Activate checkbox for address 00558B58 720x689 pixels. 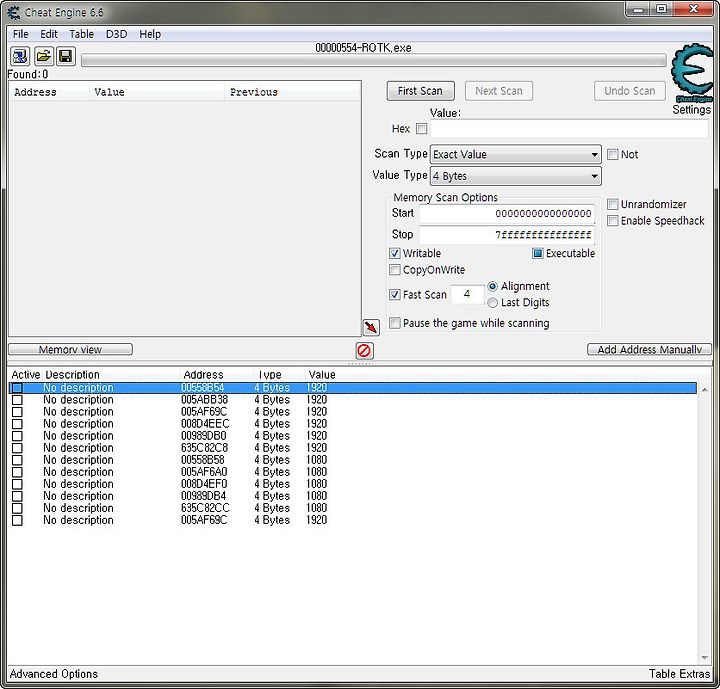(17, 460)
